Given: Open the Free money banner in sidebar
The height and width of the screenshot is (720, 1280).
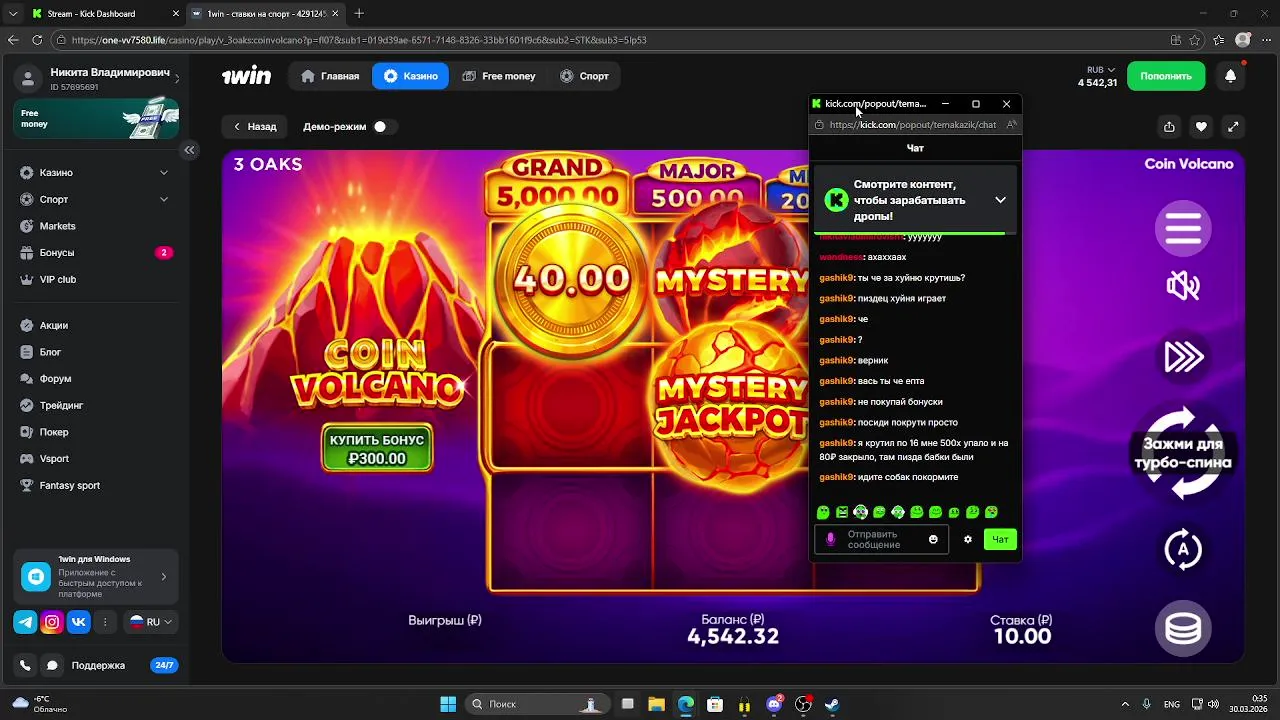Looking at the screenshot, I should coord(96,119).
